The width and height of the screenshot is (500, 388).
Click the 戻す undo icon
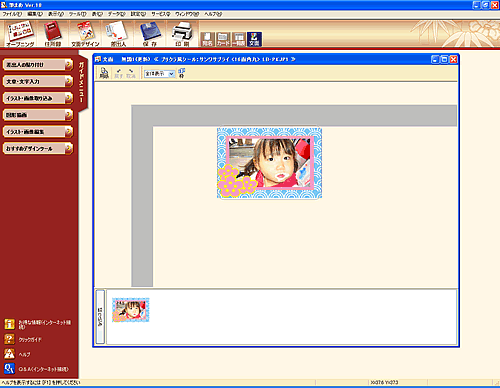[x=119, y=73]
